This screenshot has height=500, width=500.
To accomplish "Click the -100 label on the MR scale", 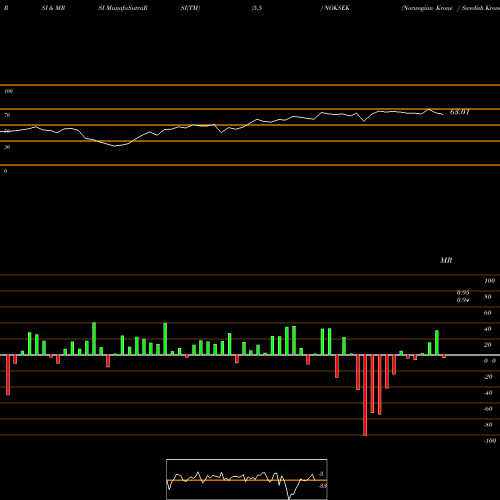I will (x=490, y=441).
